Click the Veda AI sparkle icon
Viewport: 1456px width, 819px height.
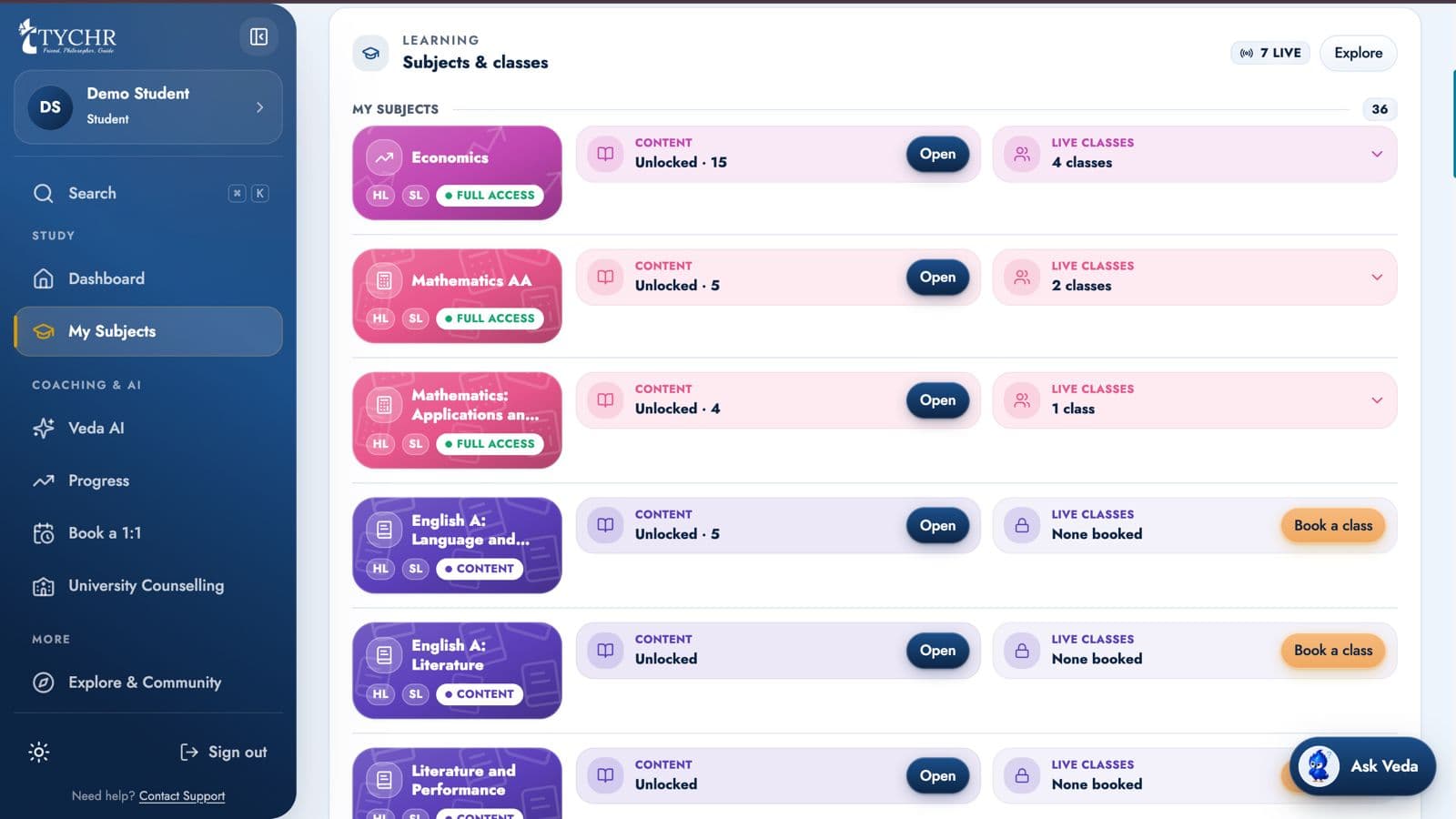pyautogui.click(x=44, y=428)
